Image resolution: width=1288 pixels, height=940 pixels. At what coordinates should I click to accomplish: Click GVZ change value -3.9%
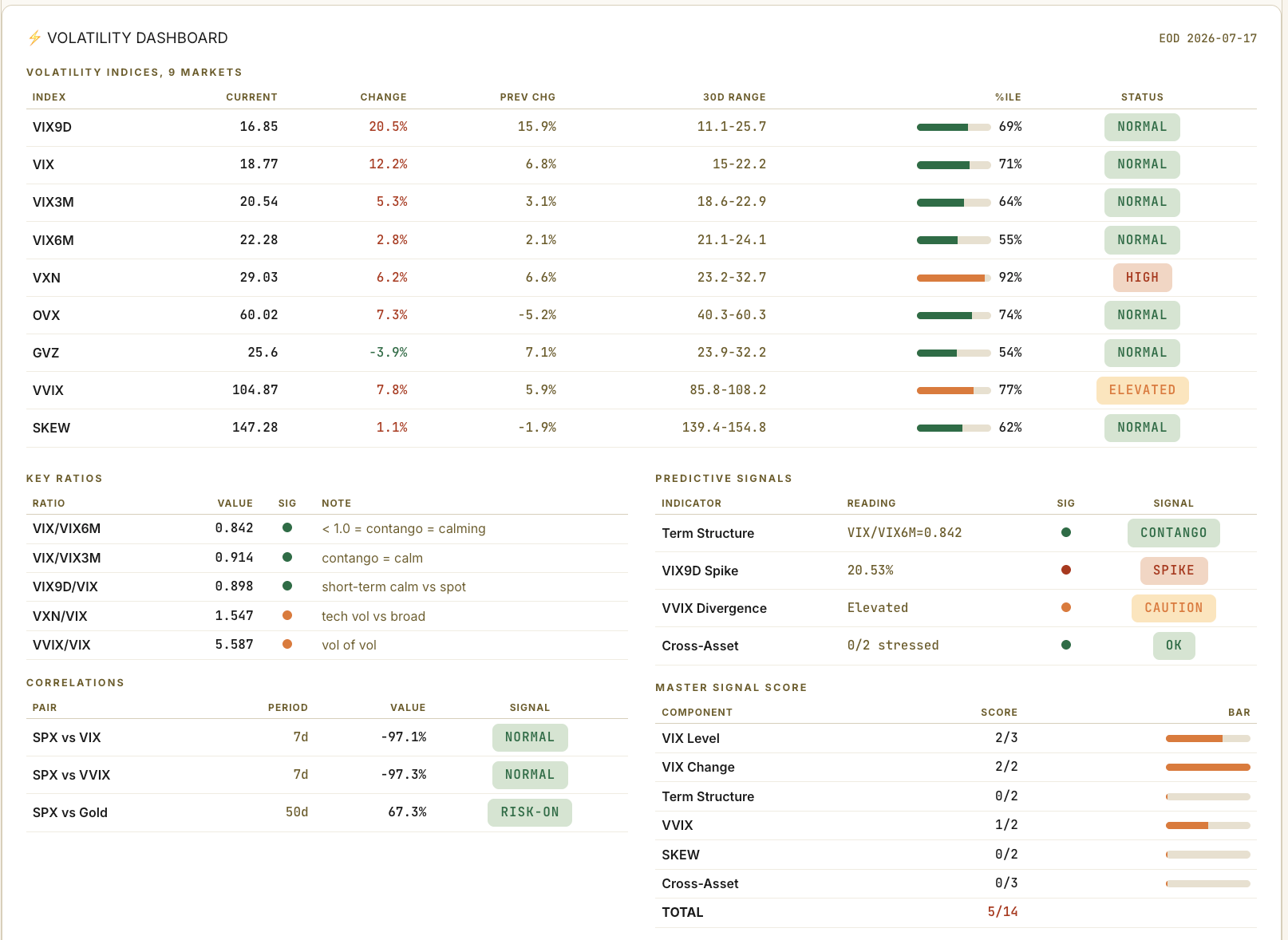[388, 353]
